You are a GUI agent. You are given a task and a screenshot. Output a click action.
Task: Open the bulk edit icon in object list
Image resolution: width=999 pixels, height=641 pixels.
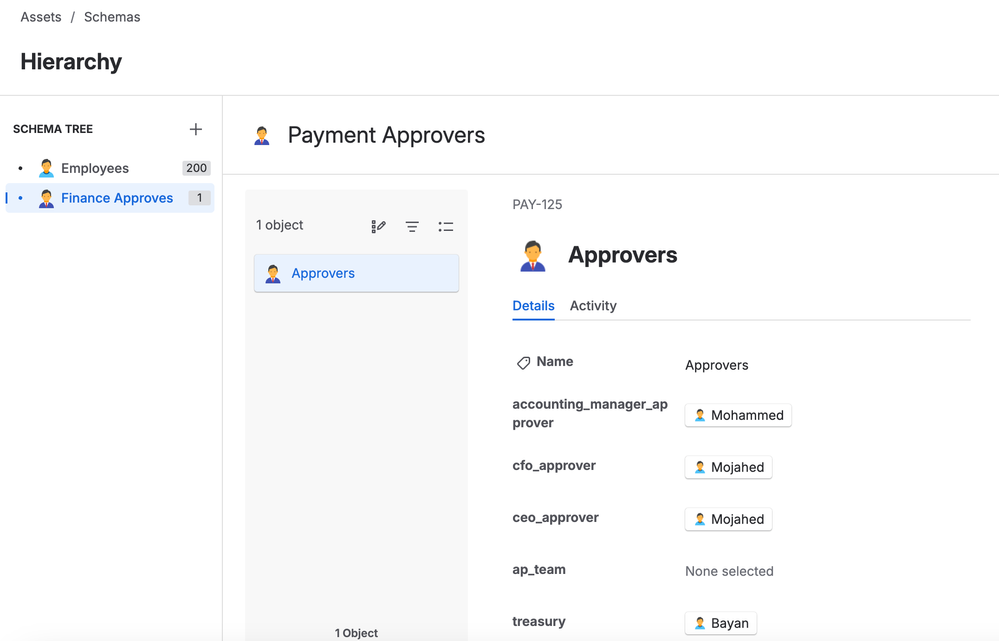click(378, 226)
